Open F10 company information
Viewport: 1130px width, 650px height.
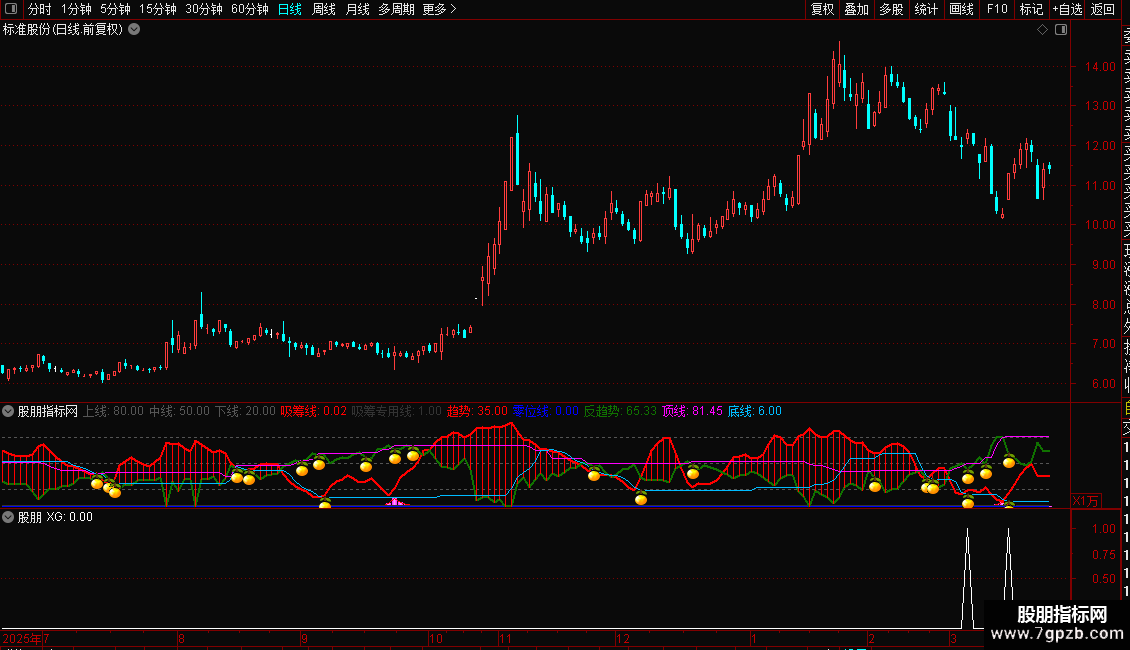997,9
